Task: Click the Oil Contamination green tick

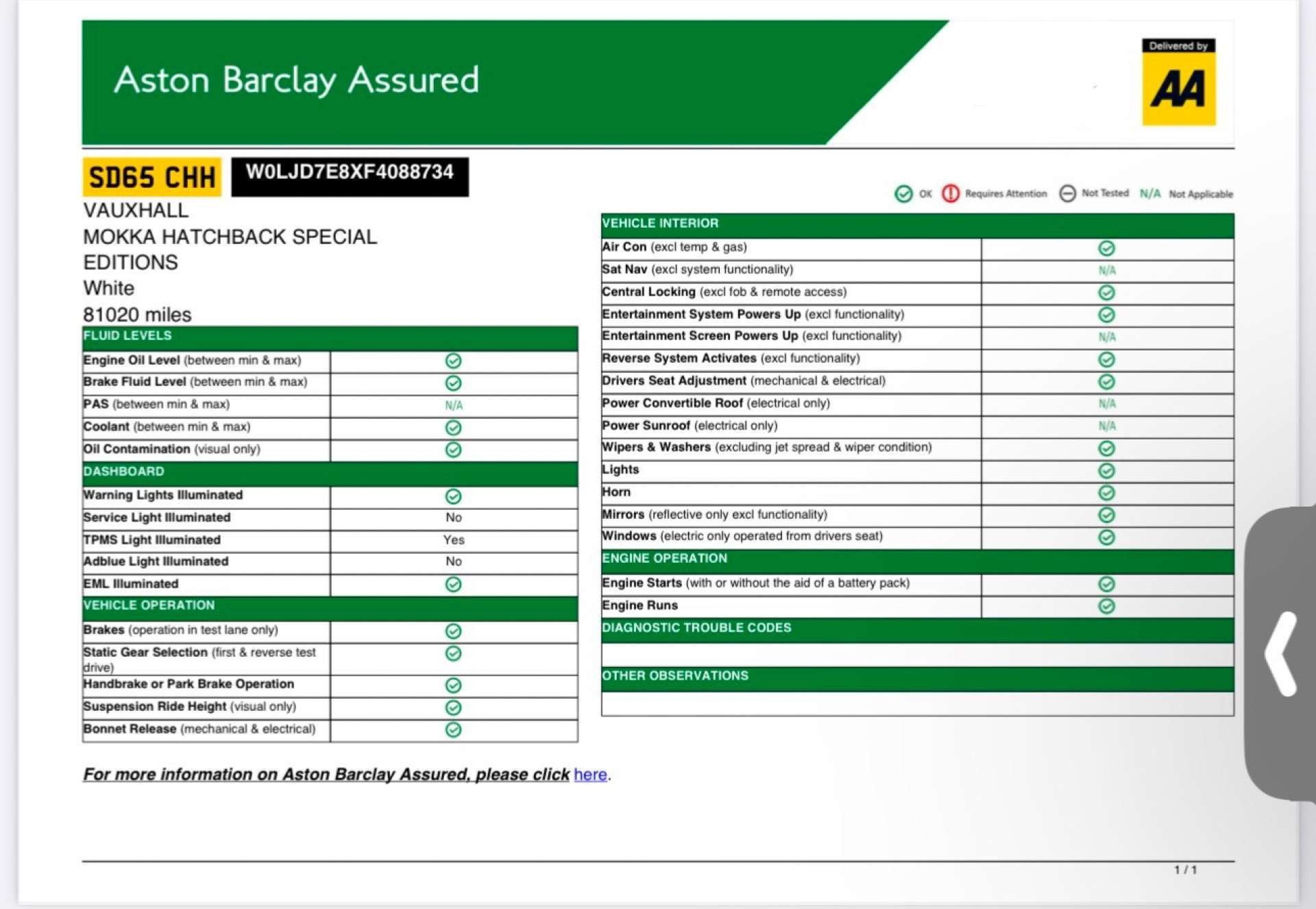Action: pos(453,450)
